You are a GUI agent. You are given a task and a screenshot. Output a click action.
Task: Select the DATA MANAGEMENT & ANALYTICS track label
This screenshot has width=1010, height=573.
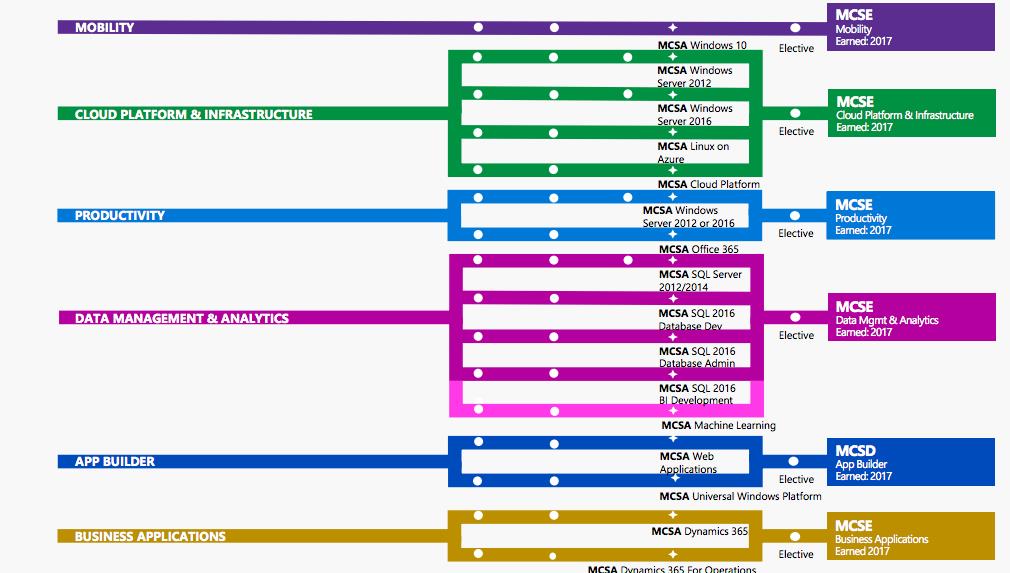pyautogui.click(x=182, y=318)
